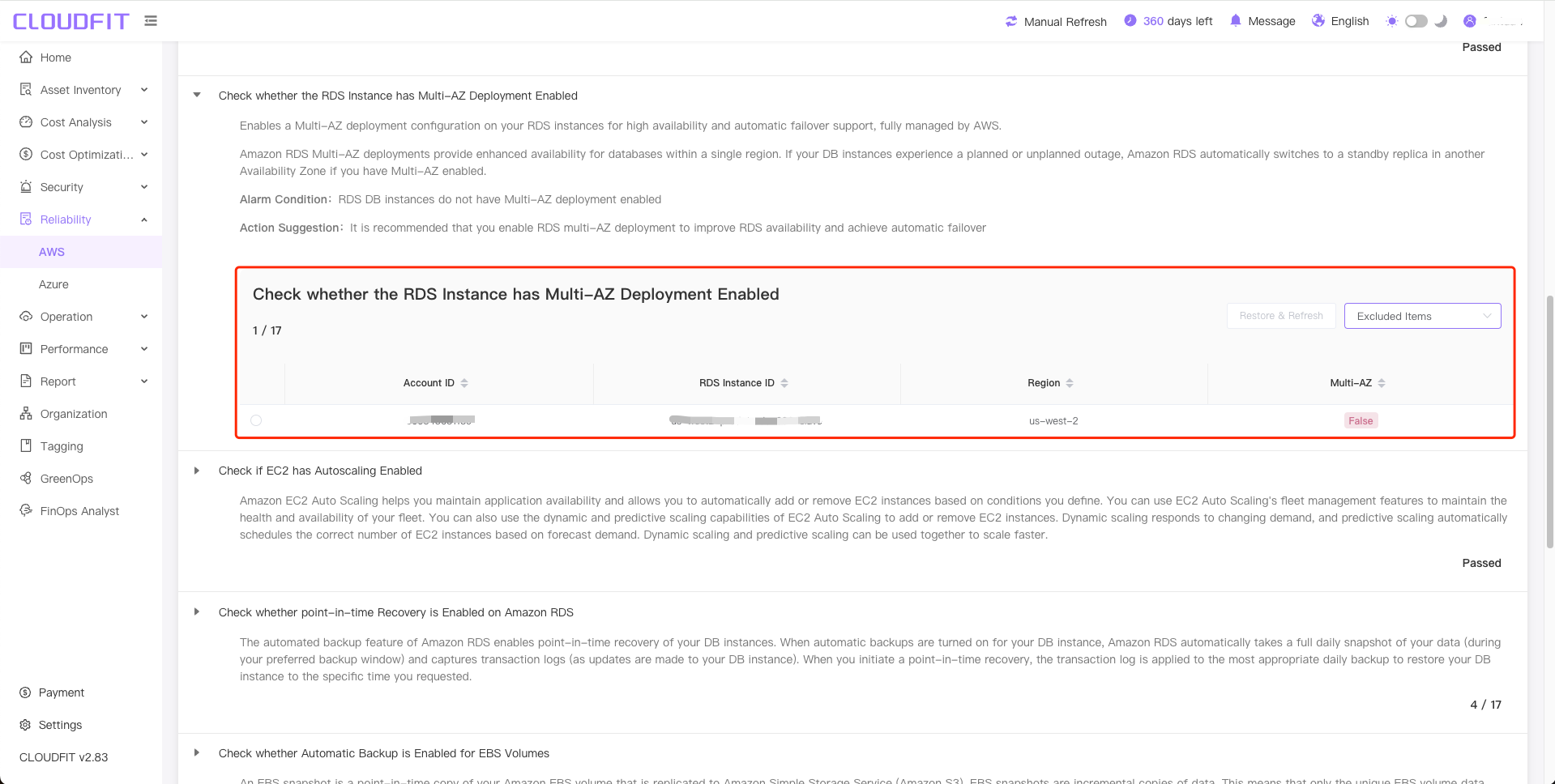Click the Report document icon
1555x784 pixels.
[x=26, y=381]
